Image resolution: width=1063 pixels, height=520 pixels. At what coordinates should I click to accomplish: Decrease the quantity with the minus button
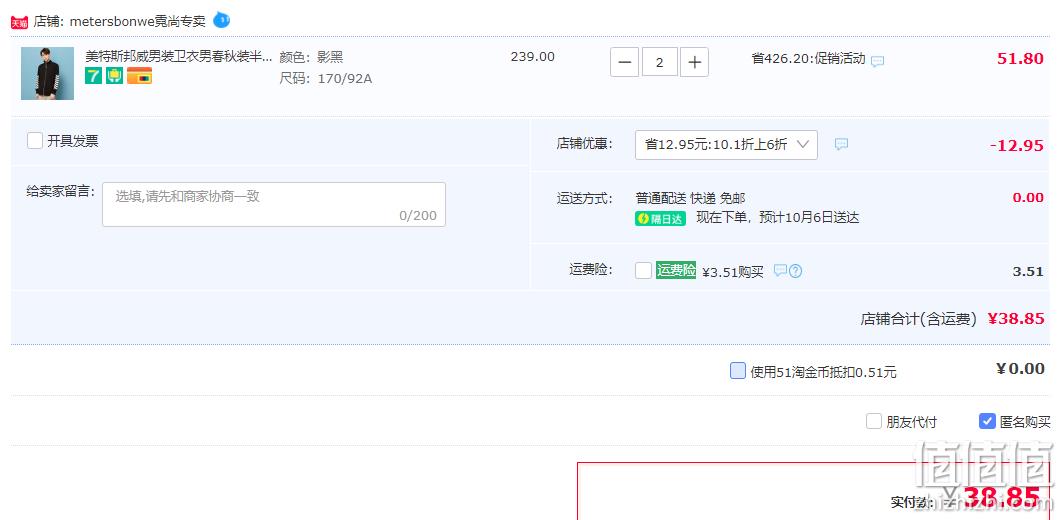[x=624, y=62]
